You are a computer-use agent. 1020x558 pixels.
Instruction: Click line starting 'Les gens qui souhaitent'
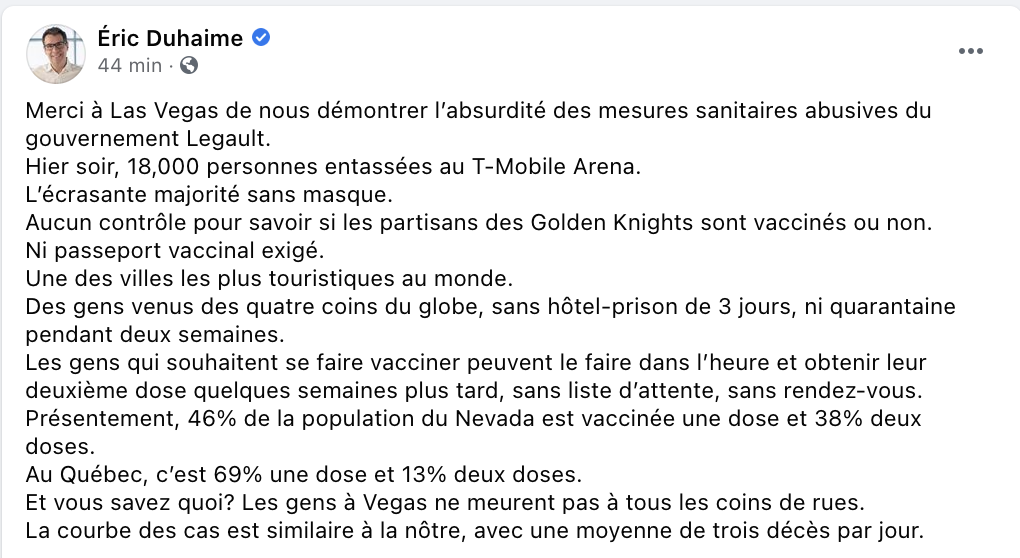476,362
